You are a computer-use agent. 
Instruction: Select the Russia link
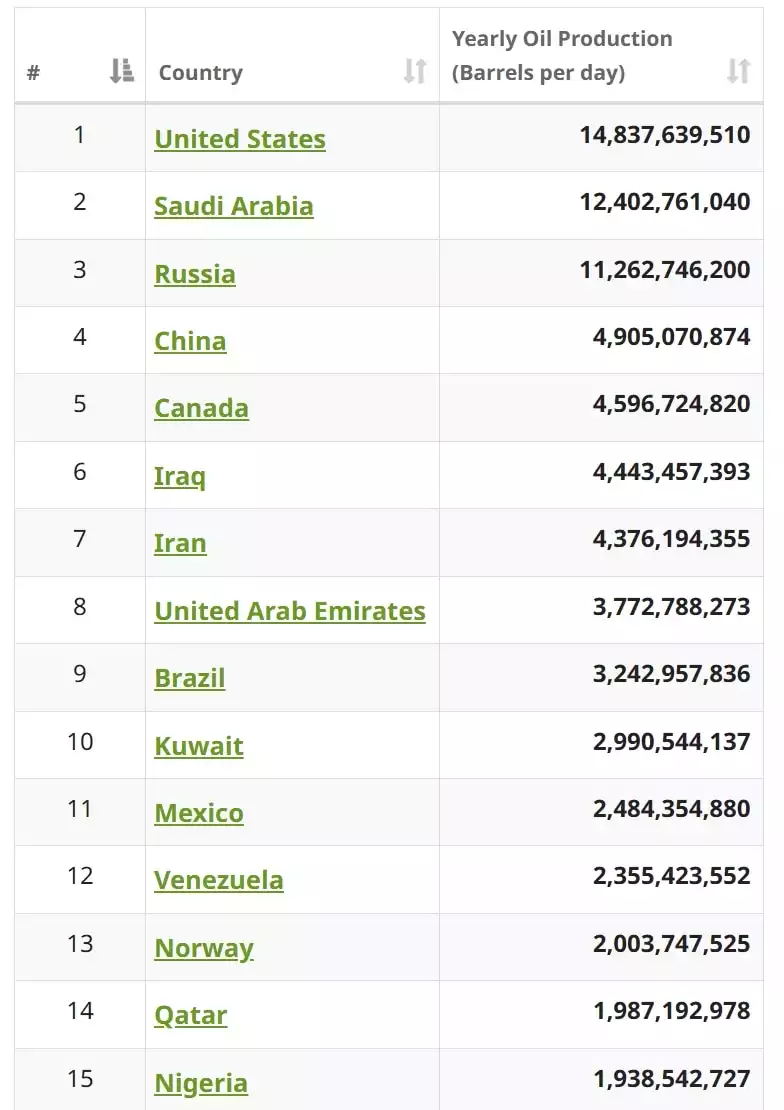pos(195,273)
